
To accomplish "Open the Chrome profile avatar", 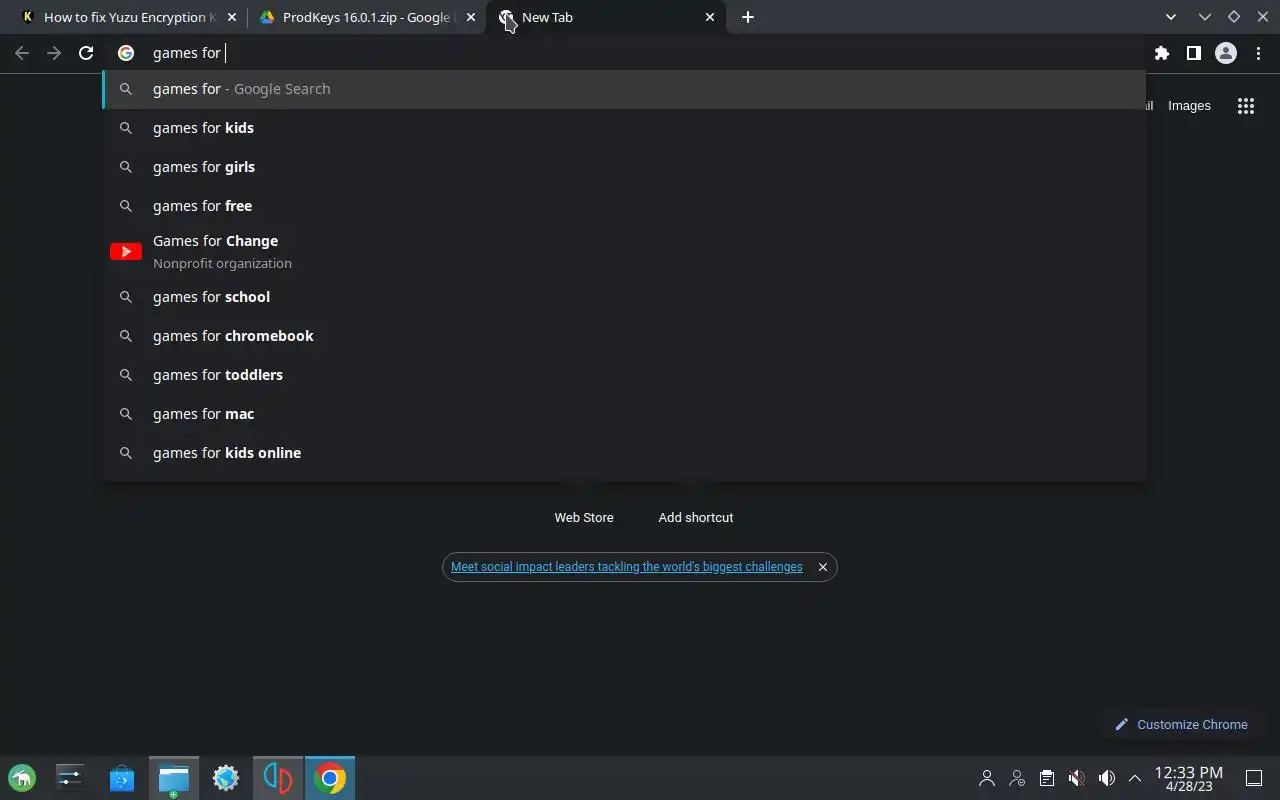I will (x=1226, y=53).
